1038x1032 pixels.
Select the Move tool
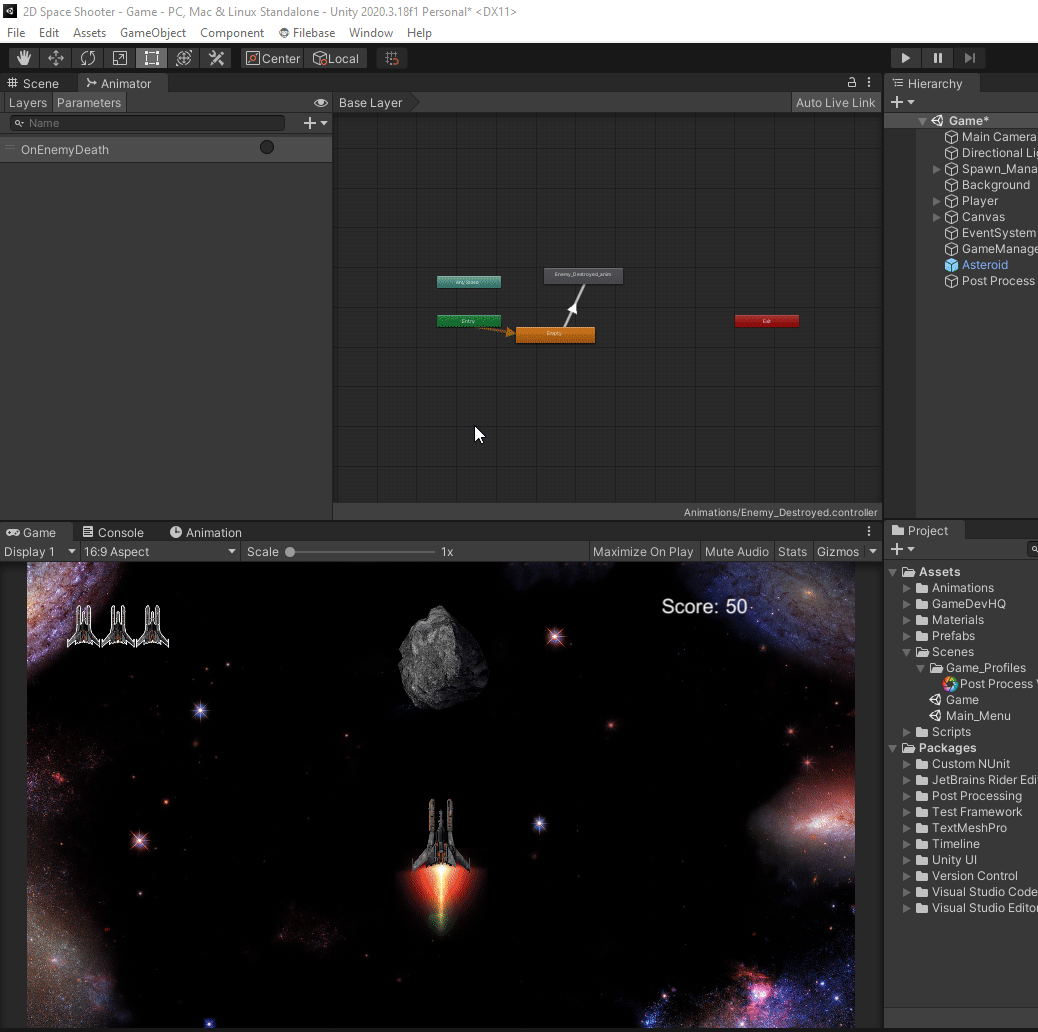tap(56, 58)
